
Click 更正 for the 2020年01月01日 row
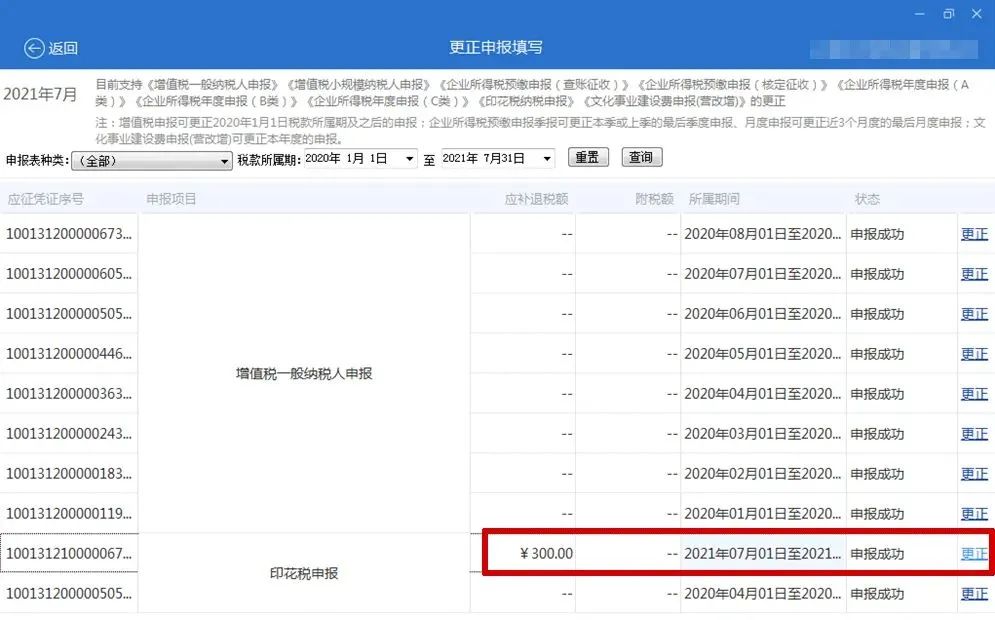pos(974,514)
